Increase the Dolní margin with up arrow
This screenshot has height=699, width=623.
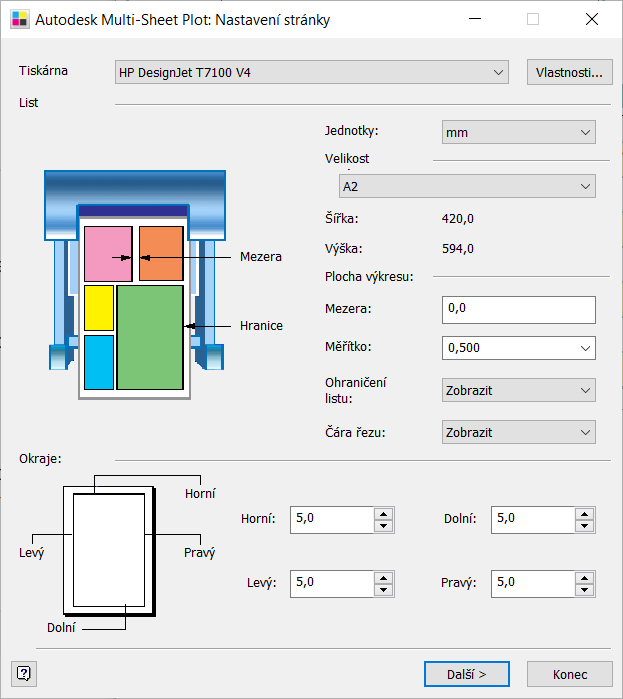point(585,514)
